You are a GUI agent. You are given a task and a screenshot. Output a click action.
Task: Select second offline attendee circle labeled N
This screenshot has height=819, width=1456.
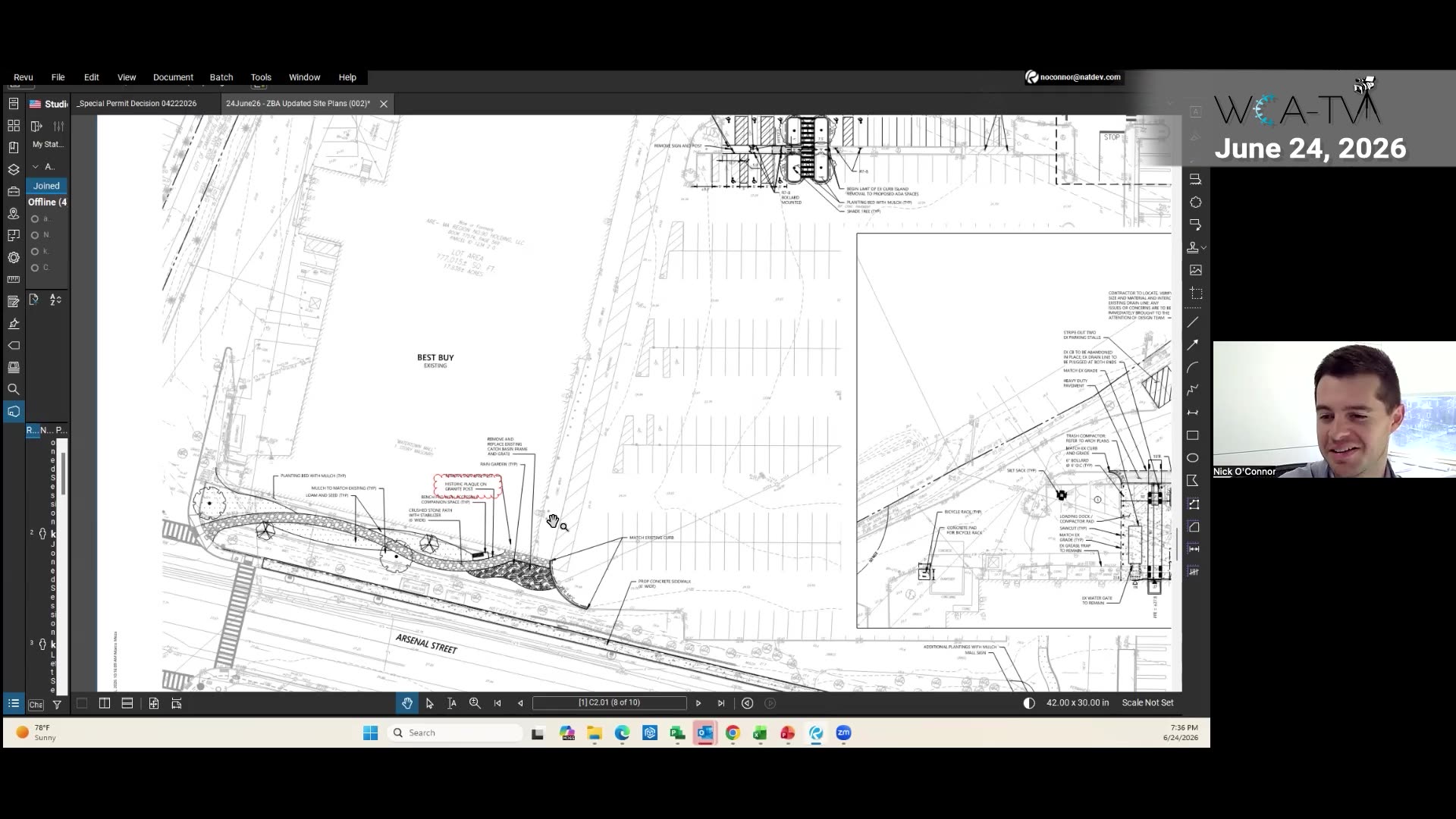coord(35,235)
